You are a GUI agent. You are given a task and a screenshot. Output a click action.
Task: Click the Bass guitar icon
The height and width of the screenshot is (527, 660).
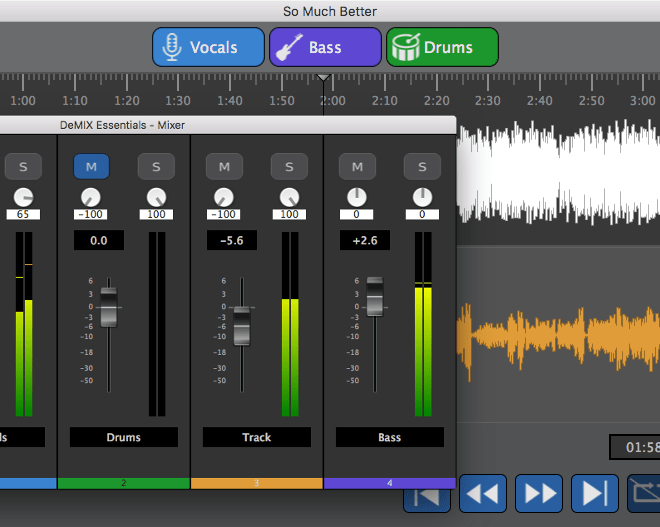[x=289, y=47]
